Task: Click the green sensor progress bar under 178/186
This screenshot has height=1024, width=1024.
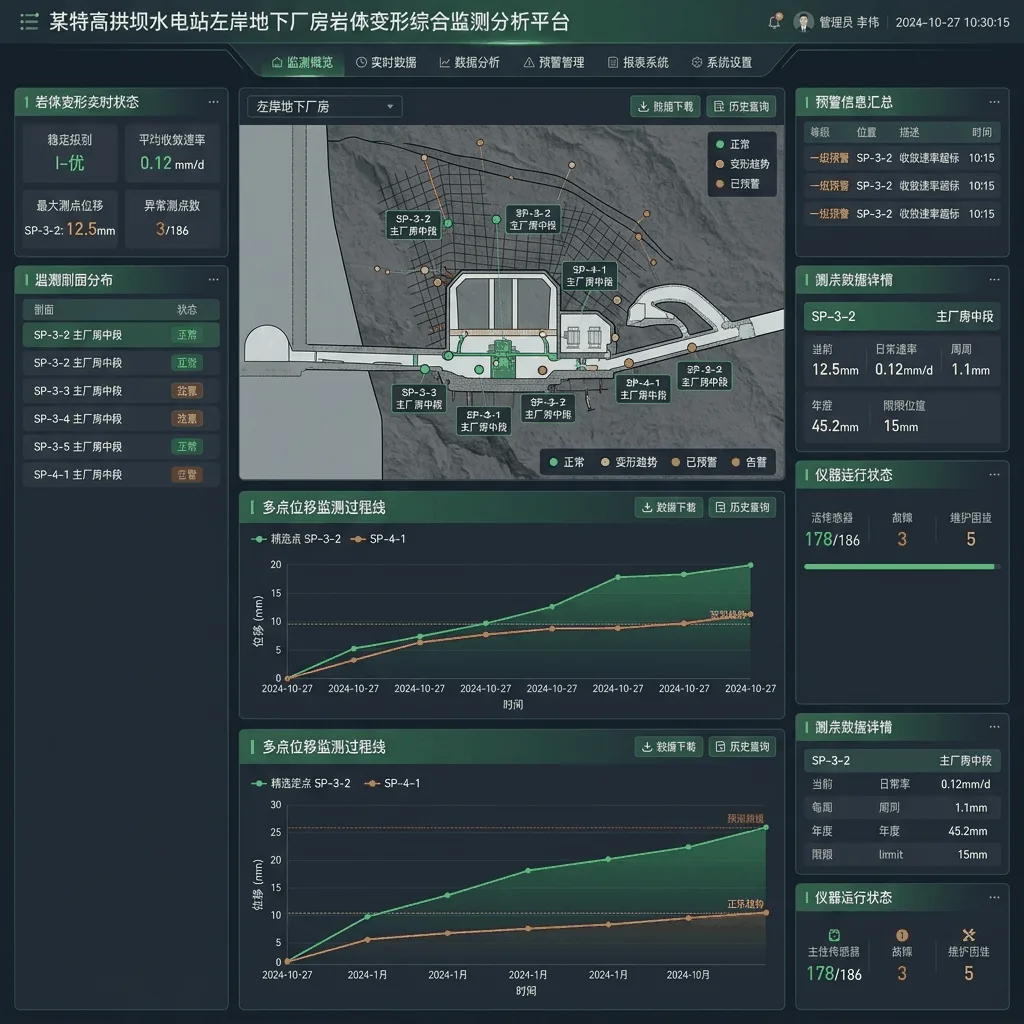Action: tap(902, 567)
